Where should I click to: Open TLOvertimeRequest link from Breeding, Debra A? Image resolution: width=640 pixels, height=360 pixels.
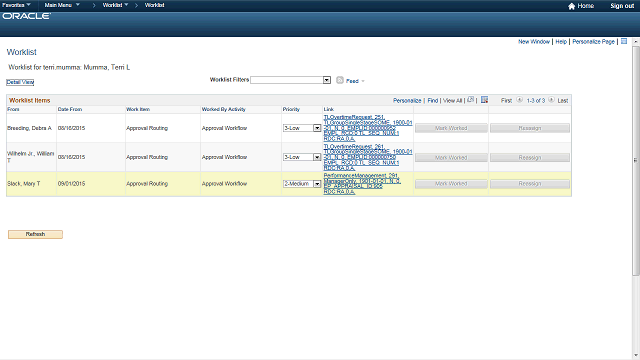point(368,128)
